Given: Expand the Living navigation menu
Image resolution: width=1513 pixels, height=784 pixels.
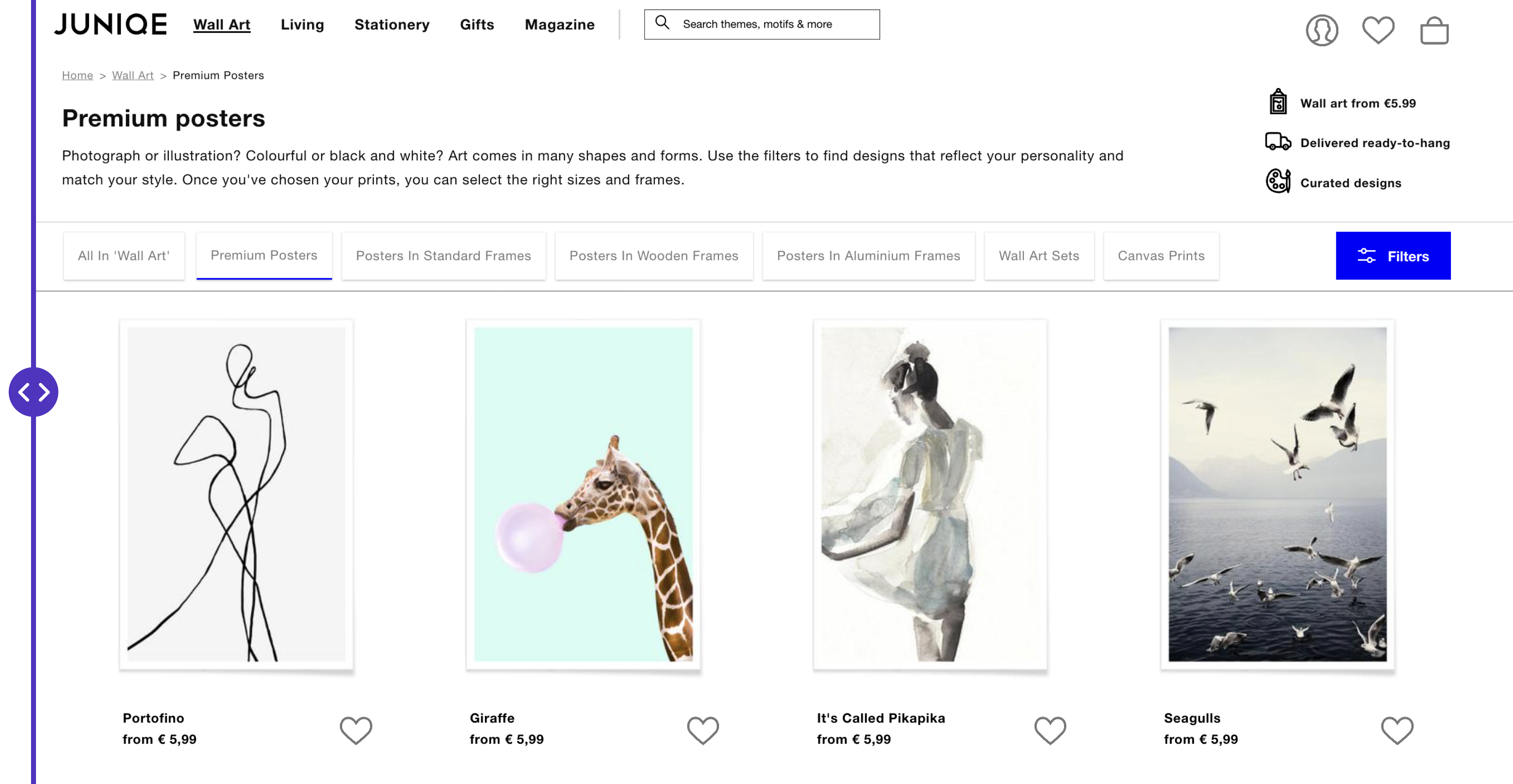Looking at the screenshot, I should (x=302, y=25).
